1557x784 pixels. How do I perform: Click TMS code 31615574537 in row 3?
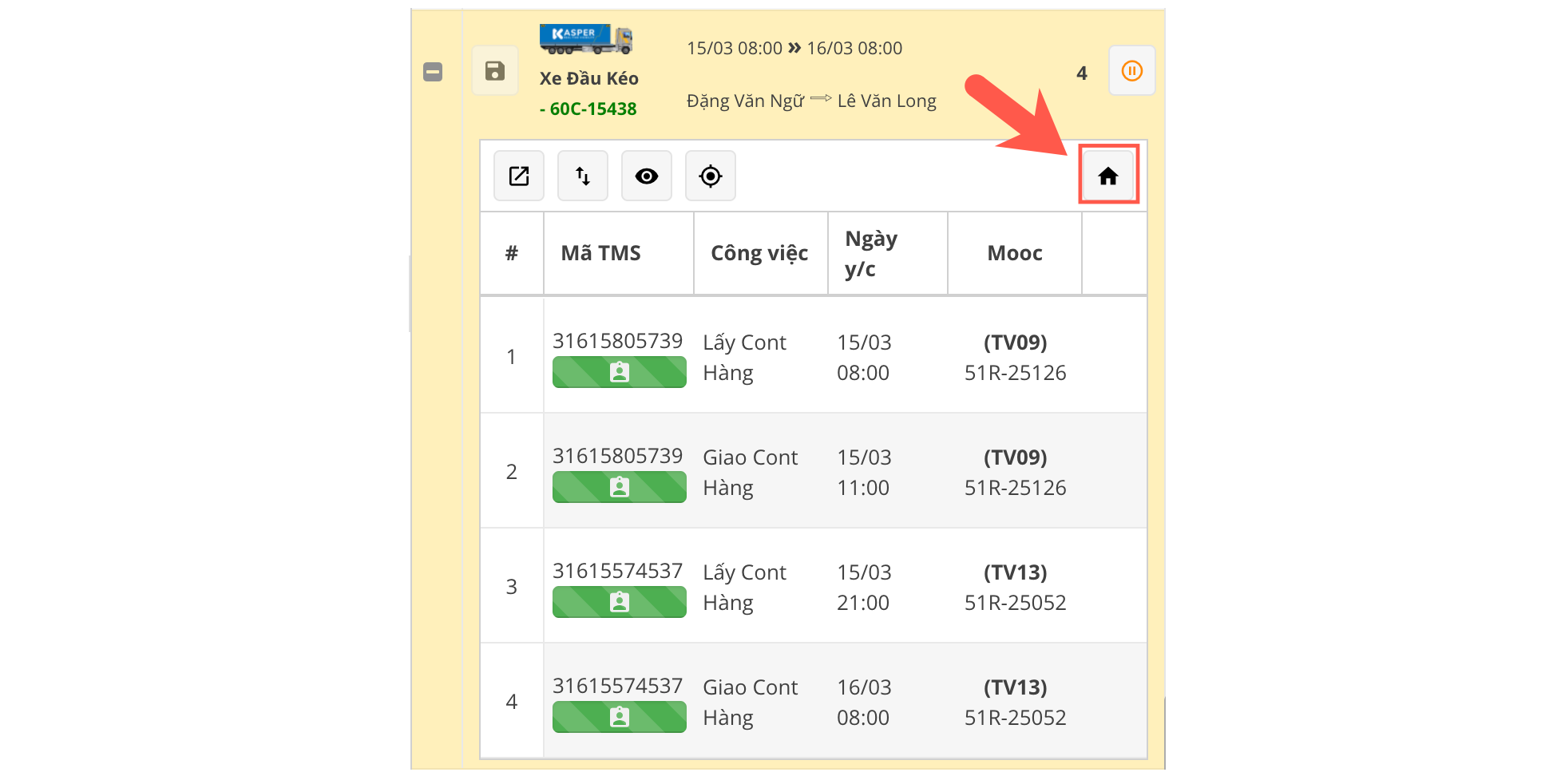(617, 571)
